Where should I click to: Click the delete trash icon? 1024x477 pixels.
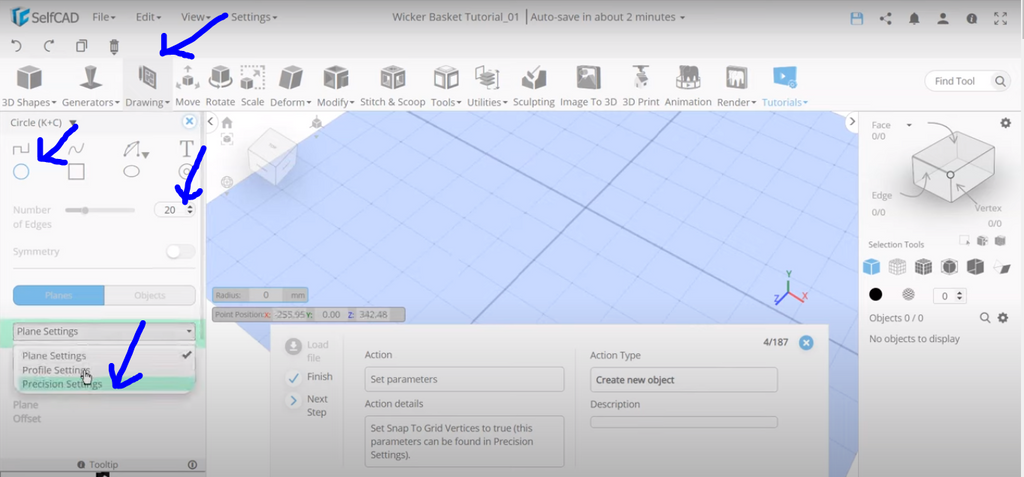tap(114, 46)
